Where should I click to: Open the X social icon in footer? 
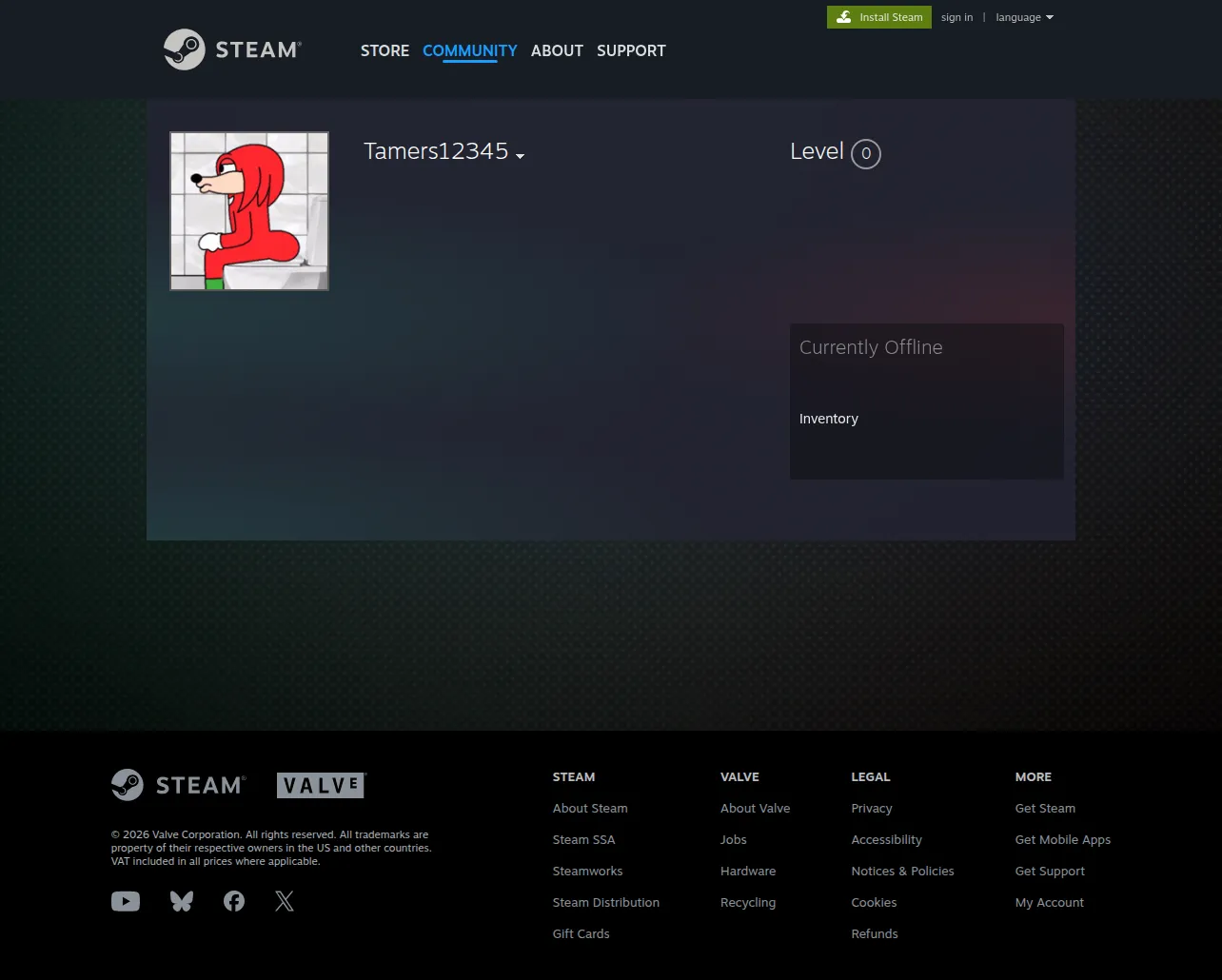[x=285, y=901]
